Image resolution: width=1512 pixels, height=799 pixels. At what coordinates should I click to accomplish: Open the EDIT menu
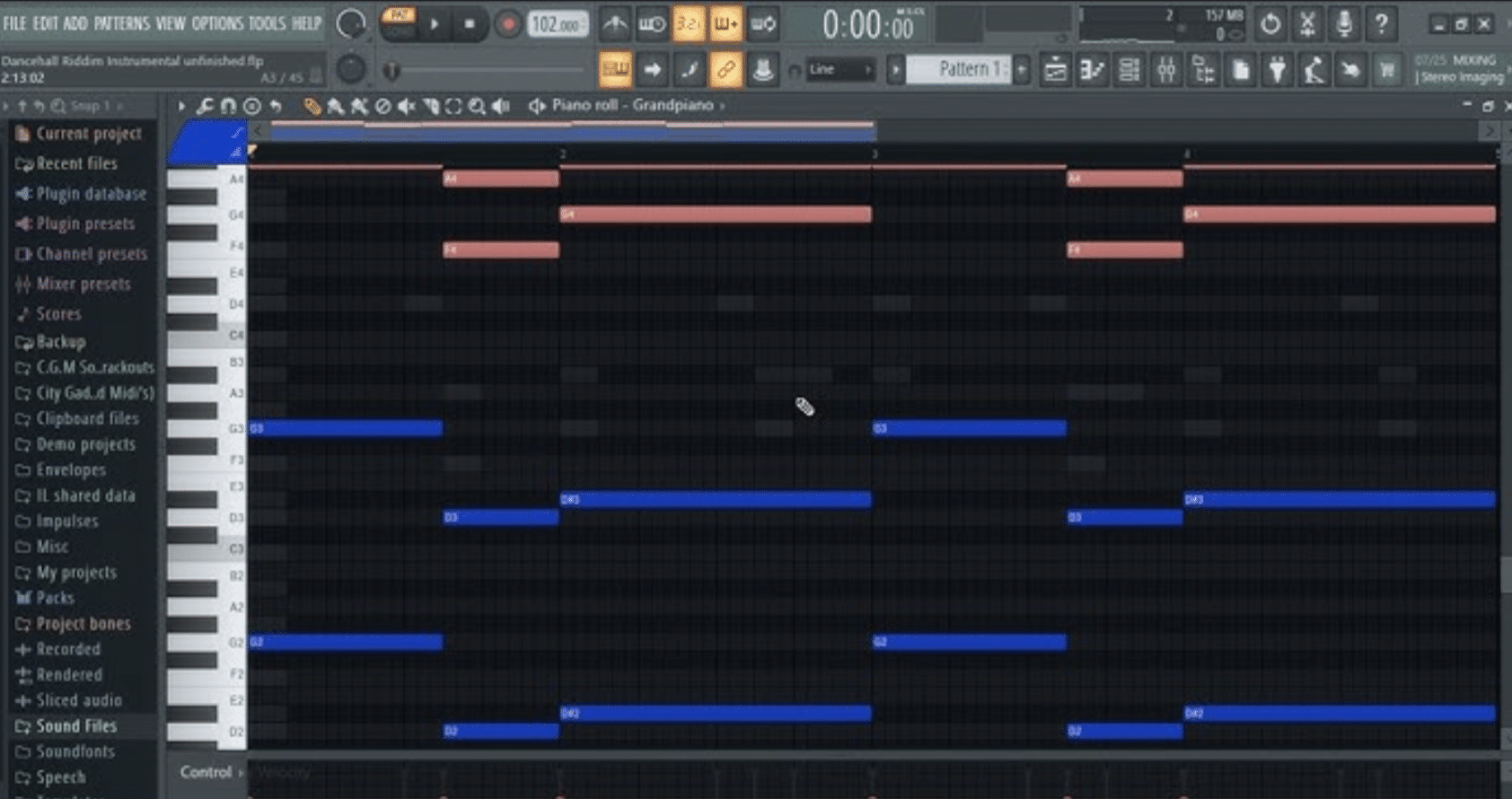point(45,23)
